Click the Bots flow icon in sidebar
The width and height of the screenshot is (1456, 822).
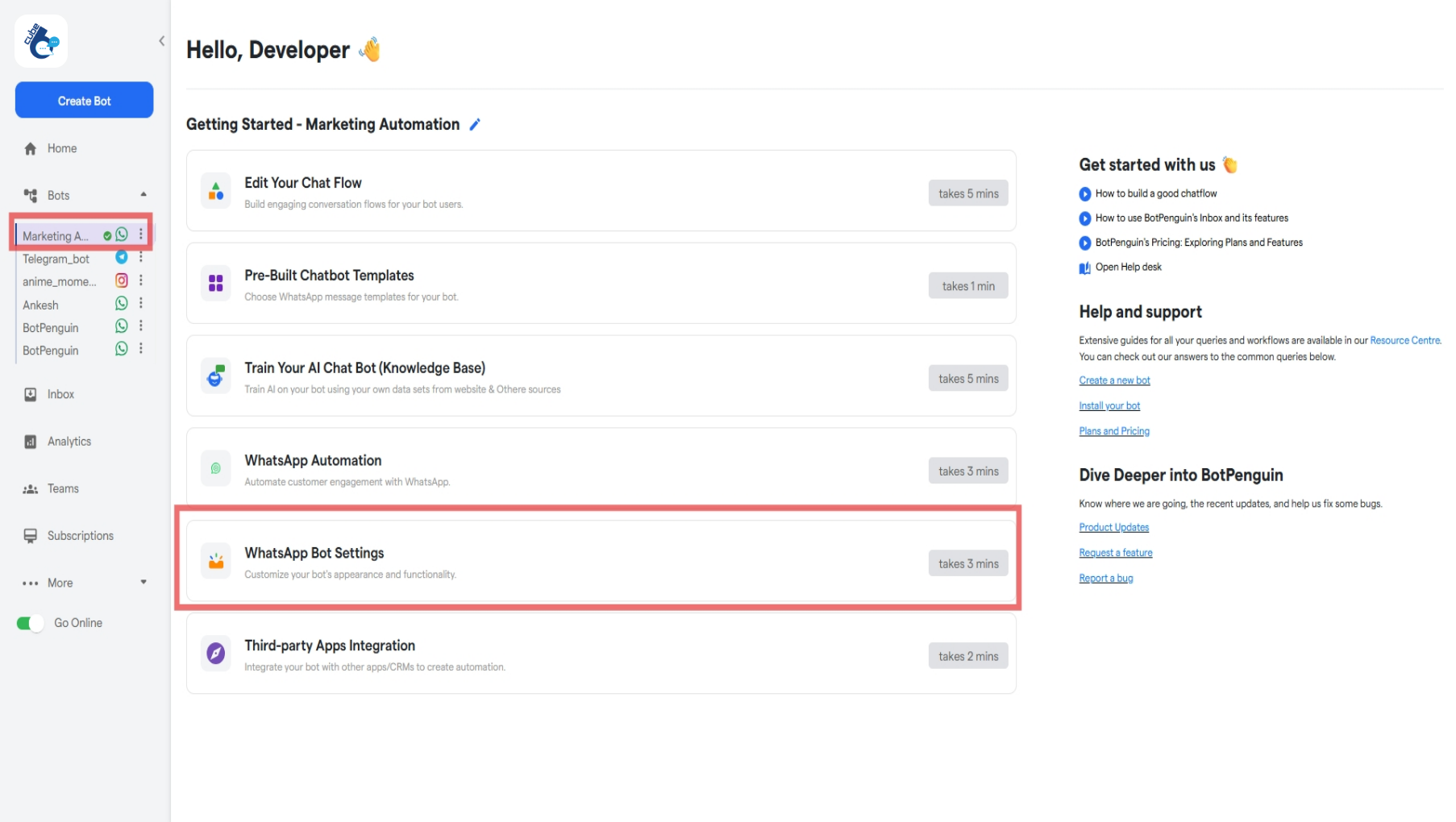point(31,195)
